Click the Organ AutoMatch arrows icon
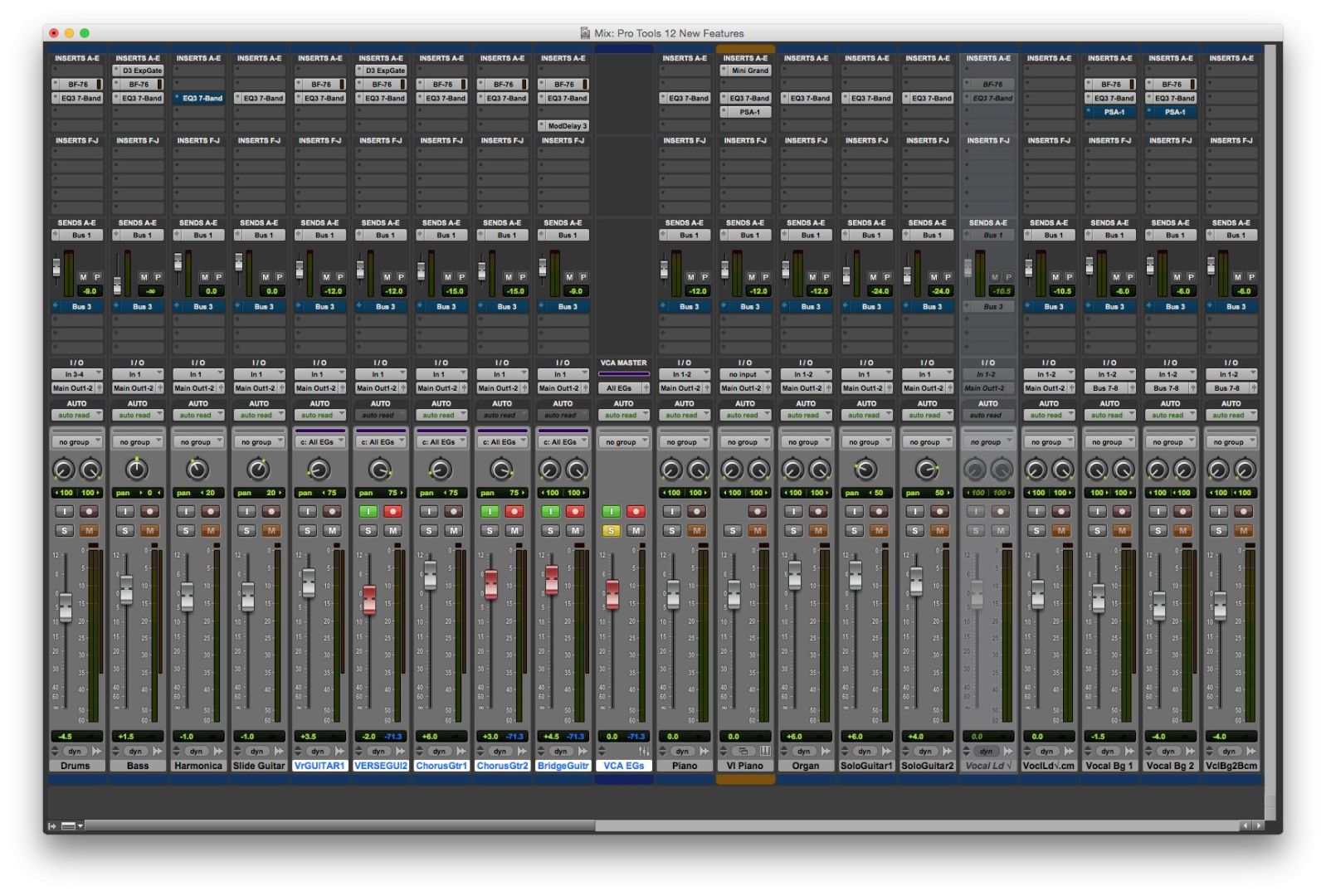Screen dimensions: 1326x896 click(825, 751)
